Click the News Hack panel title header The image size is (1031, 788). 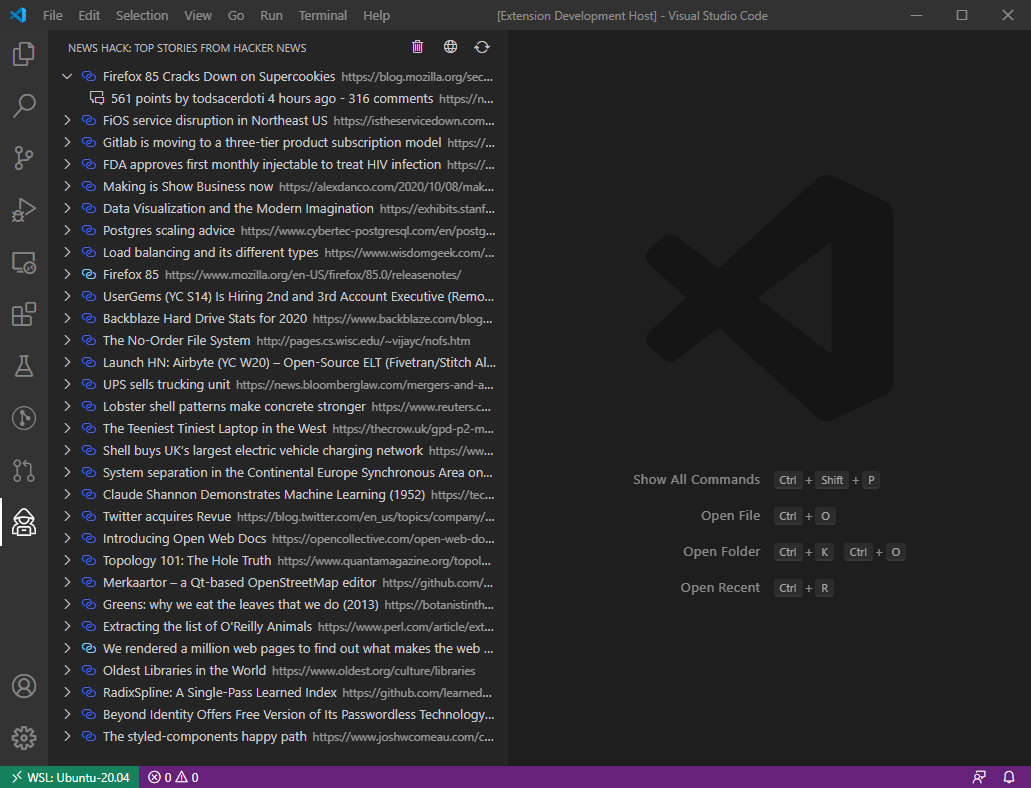[187, 48]
